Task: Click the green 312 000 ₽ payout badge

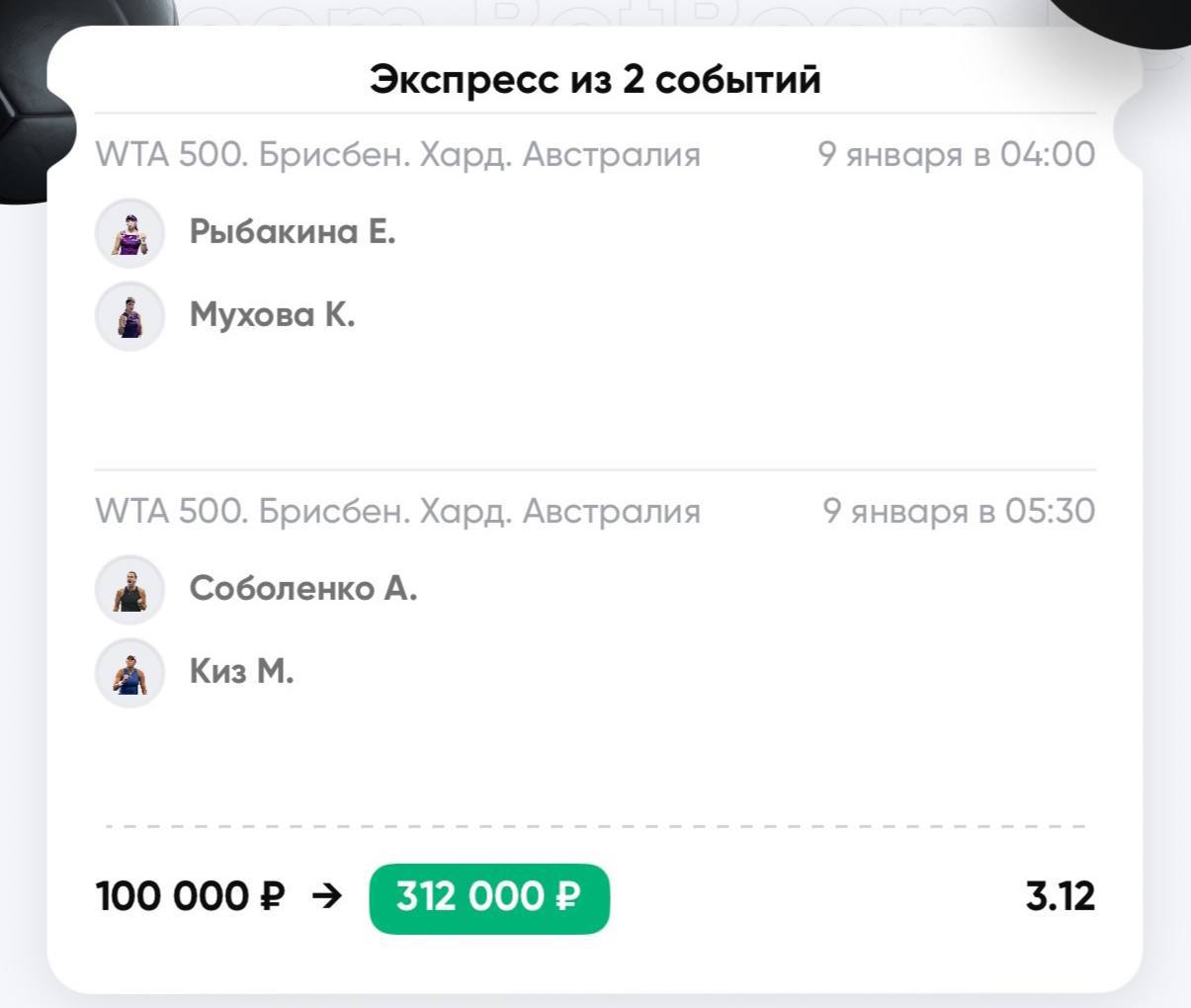Action: [x=489, y=897]
